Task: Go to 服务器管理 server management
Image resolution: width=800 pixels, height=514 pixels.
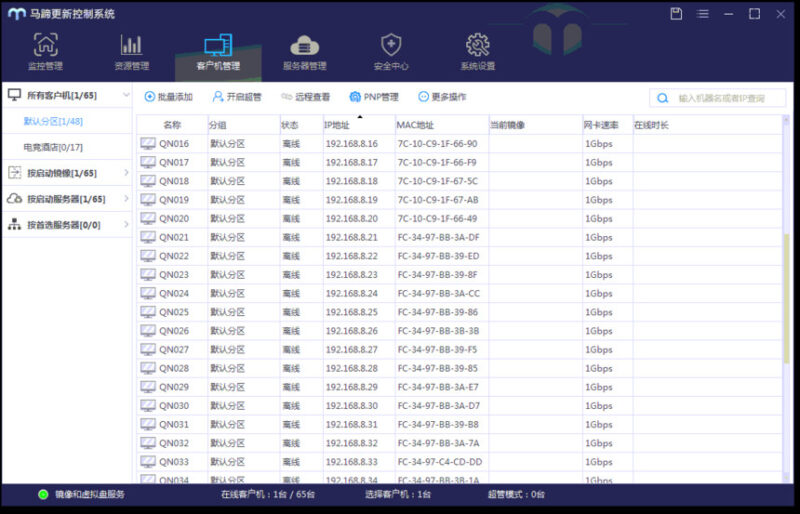Action: click(x=304, y=52)
